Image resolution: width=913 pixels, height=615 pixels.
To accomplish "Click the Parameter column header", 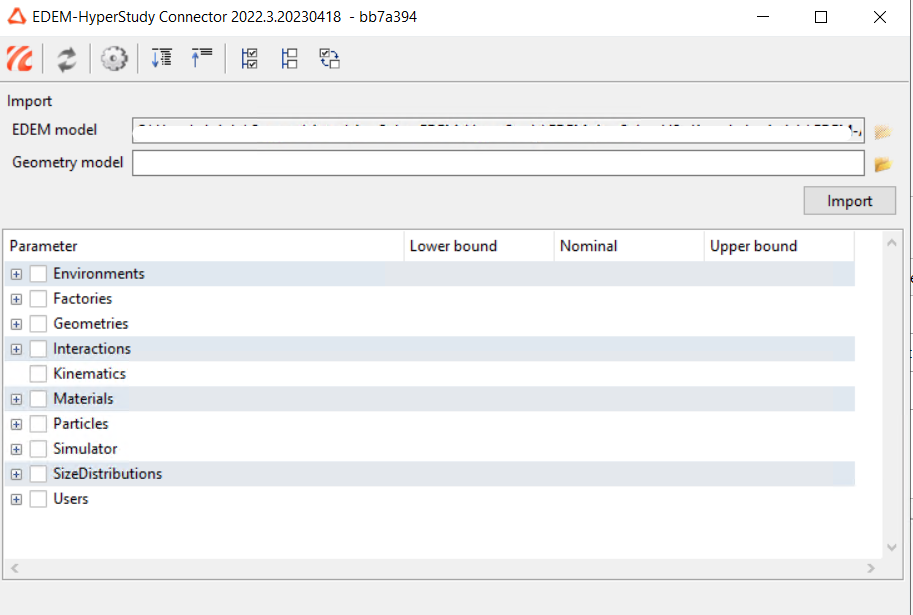I will (204, 246).
